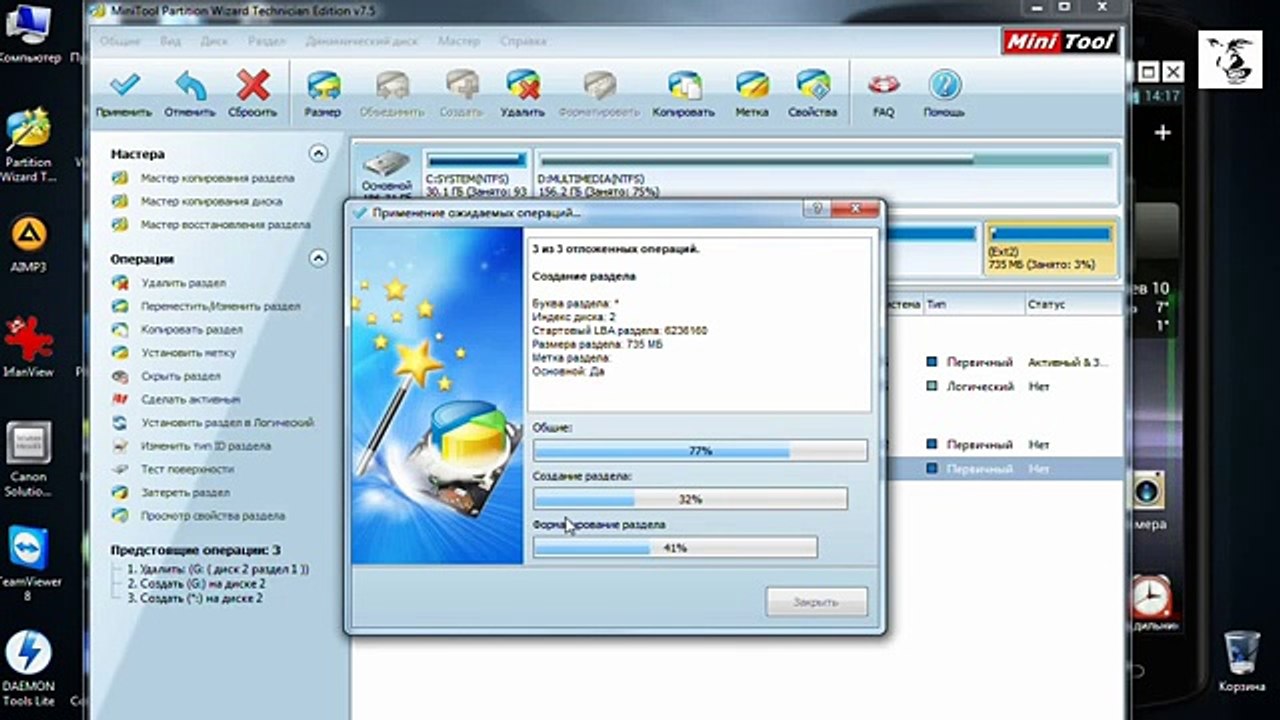Click the Статус column header
This screenshot has height=720, width=1280.
[1072, 304]
